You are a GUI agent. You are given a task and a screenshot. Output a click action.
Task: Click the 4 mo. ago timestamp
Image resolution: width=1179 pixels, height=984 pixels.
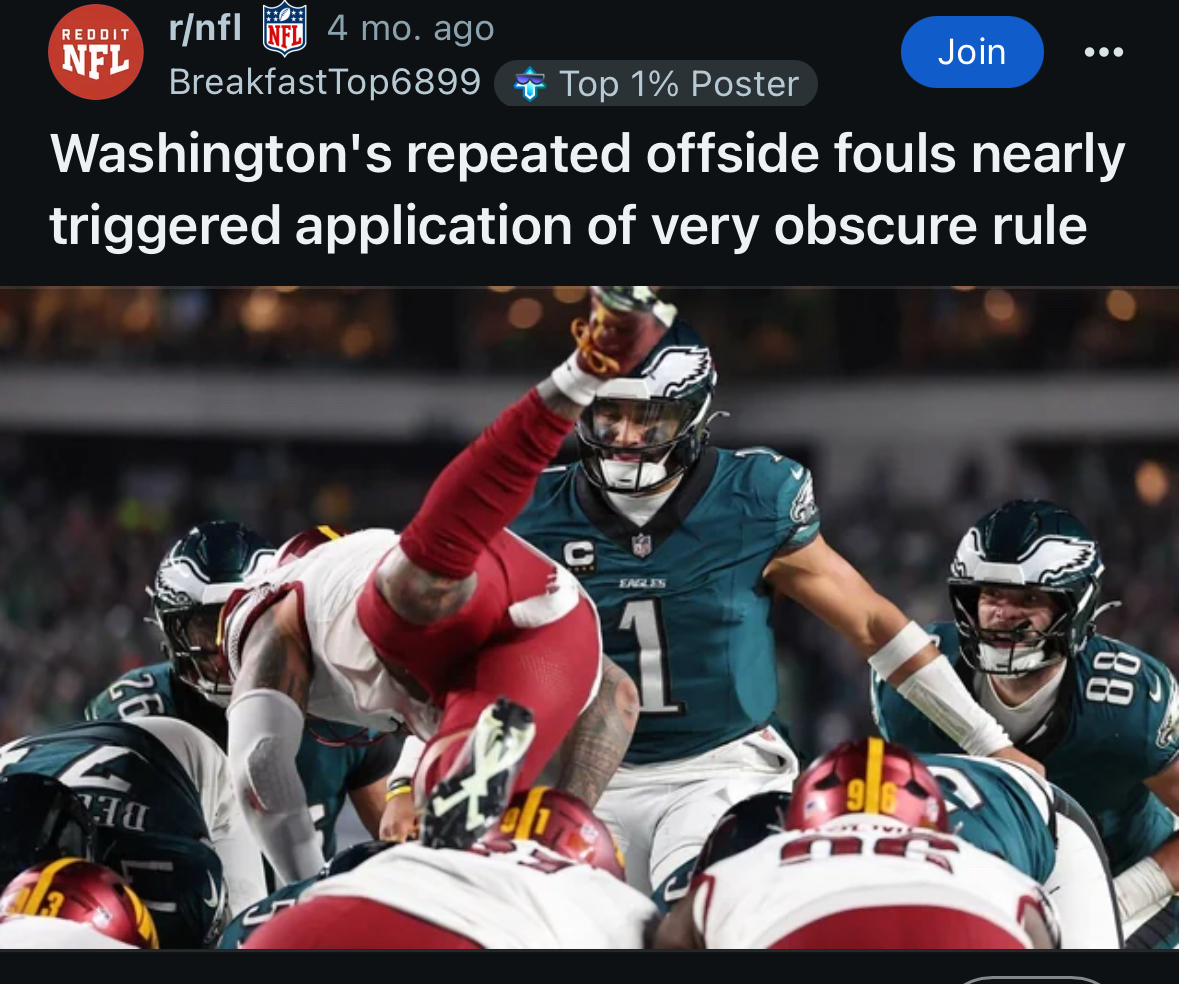pos(411,29)
